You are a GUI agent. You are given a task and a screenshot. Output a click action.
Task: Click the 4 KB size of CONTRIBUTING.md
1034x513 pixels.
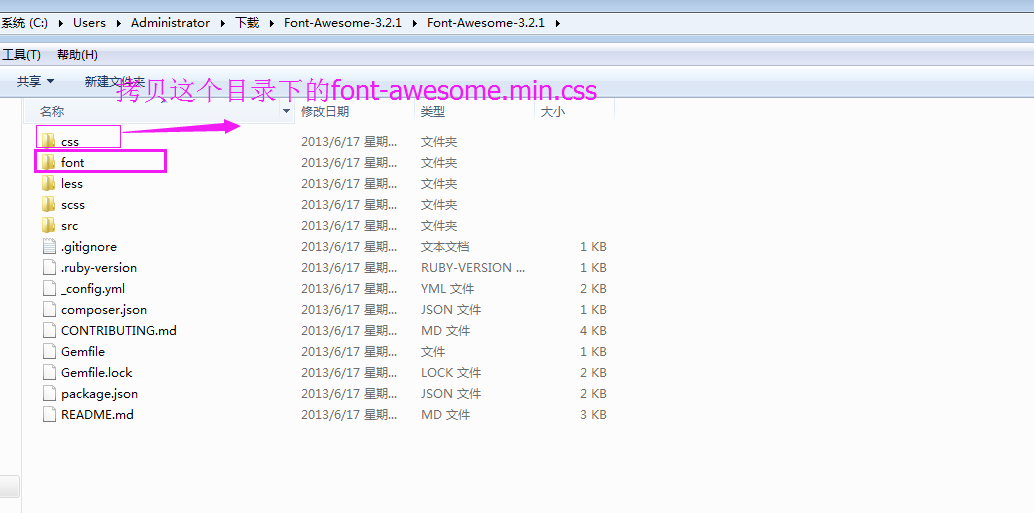pyautogui.click(x=593, y=330)
